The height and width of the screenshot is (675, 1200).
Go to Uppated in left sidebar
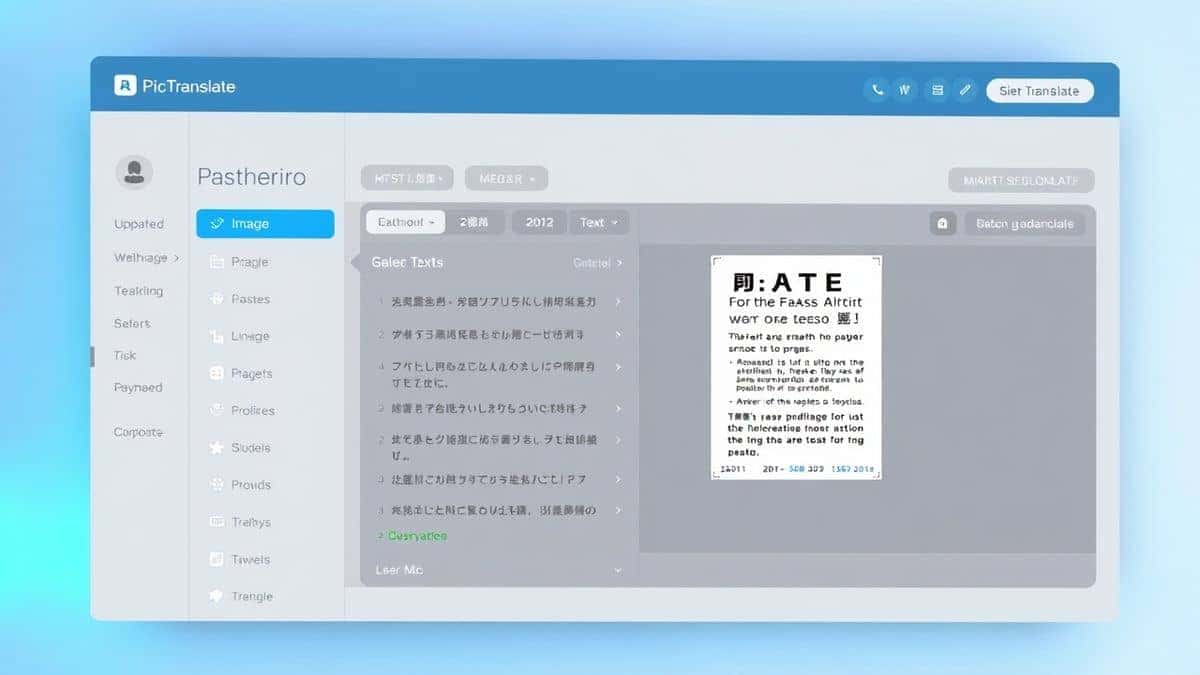point(139,224)
